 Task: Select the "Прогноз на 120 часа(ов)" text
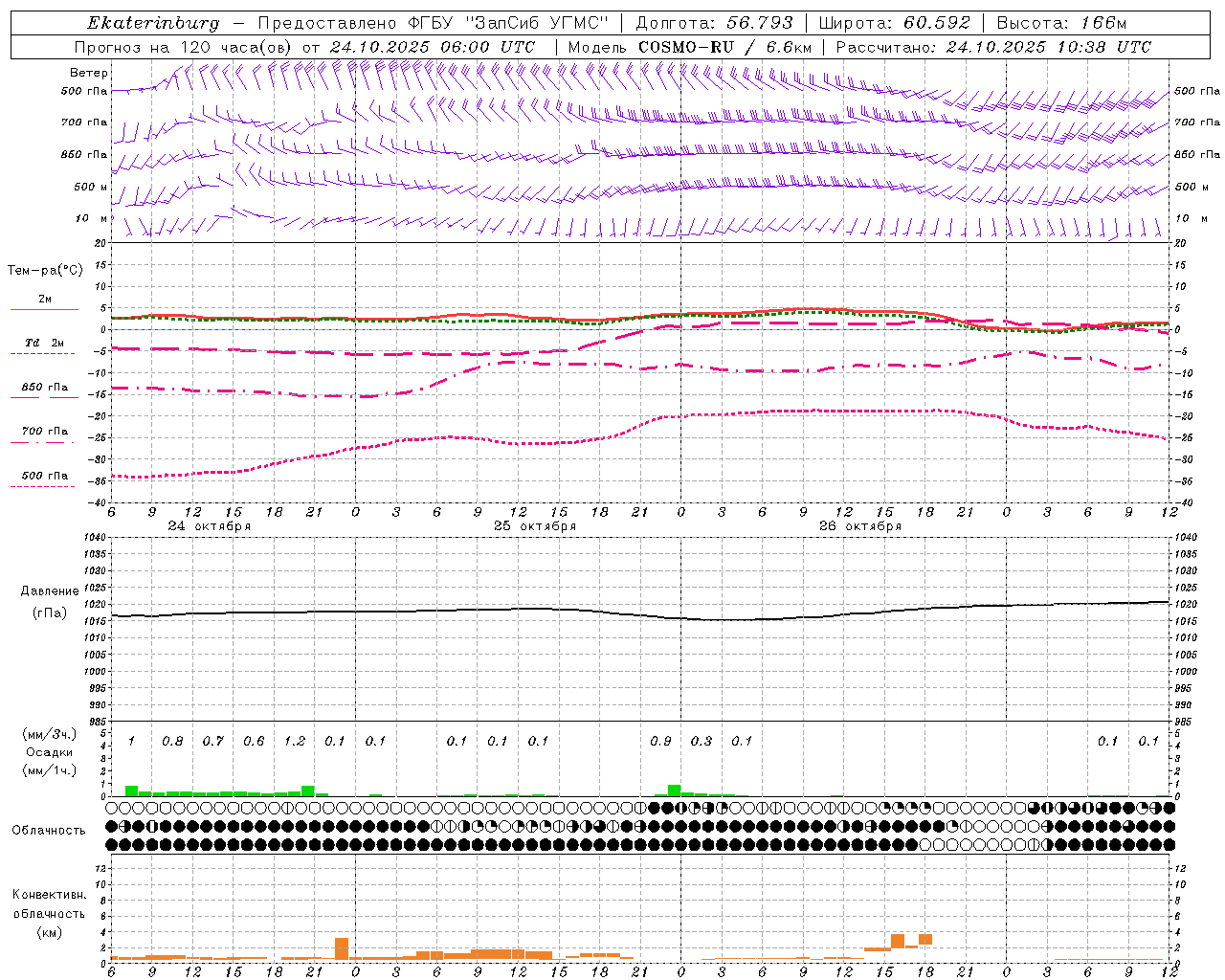[x=185, y=47]
